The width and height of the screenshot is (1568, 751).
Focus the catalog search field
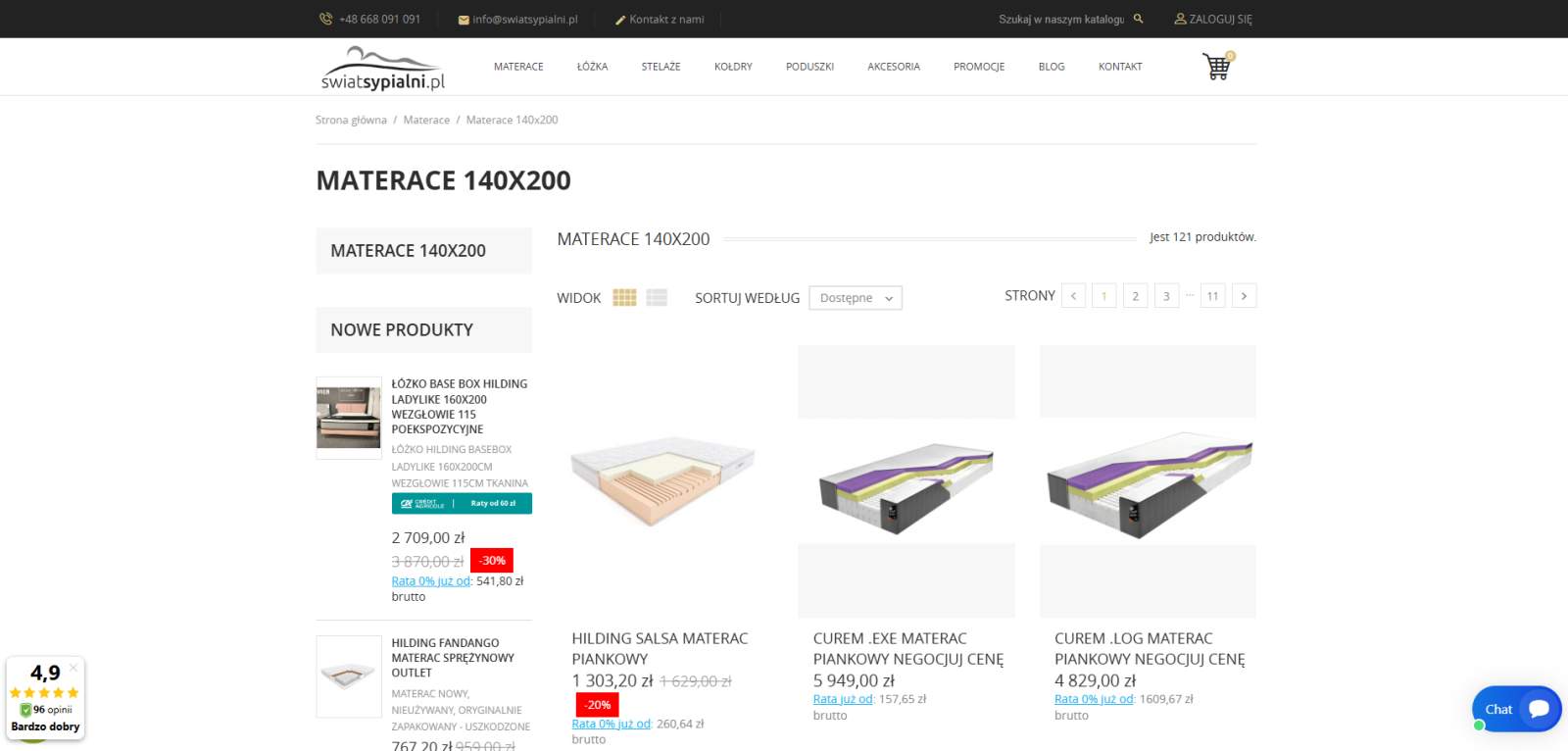click(x=1061, y=20)
